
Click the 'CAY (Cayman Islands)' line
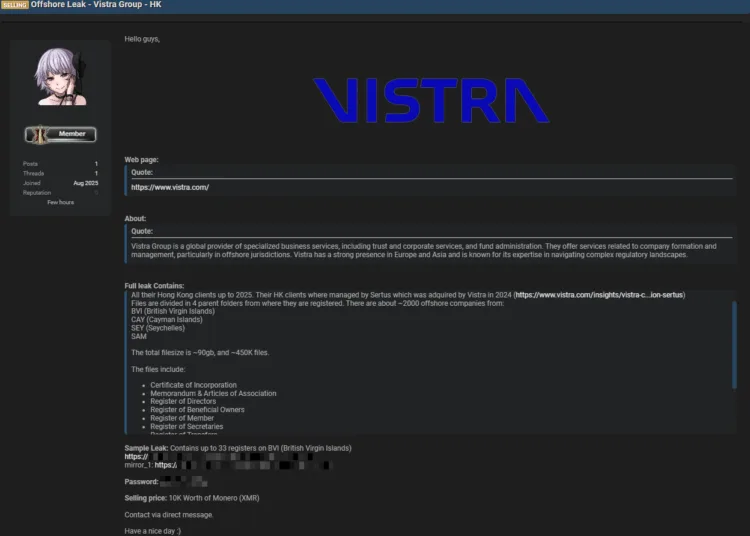coord(166,319)
